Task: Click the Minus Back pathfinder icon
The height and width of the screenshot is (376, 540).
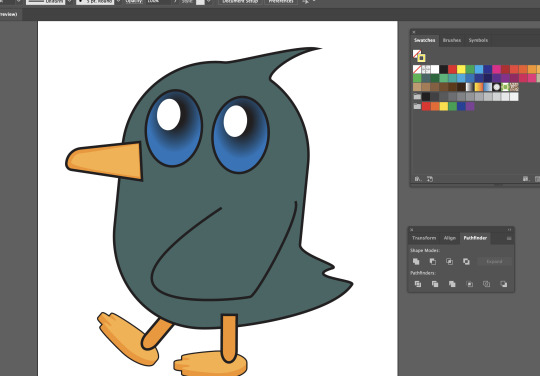Action: click(x=503, y=284)
